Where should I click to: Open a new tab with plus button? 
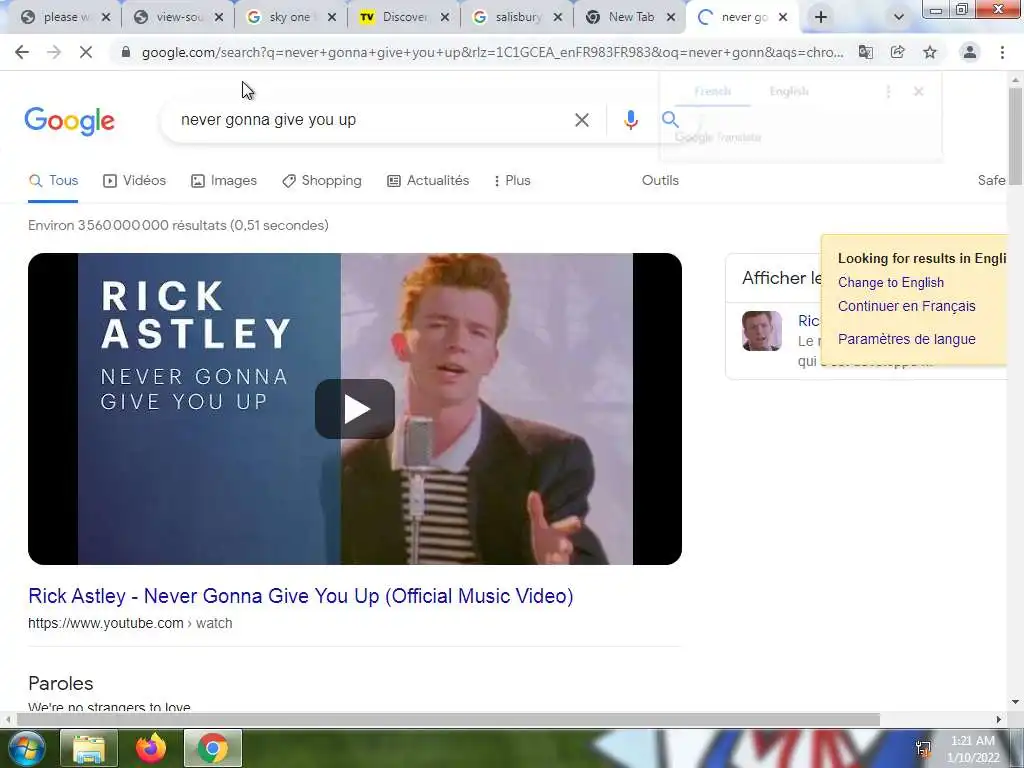click(821, 18)
